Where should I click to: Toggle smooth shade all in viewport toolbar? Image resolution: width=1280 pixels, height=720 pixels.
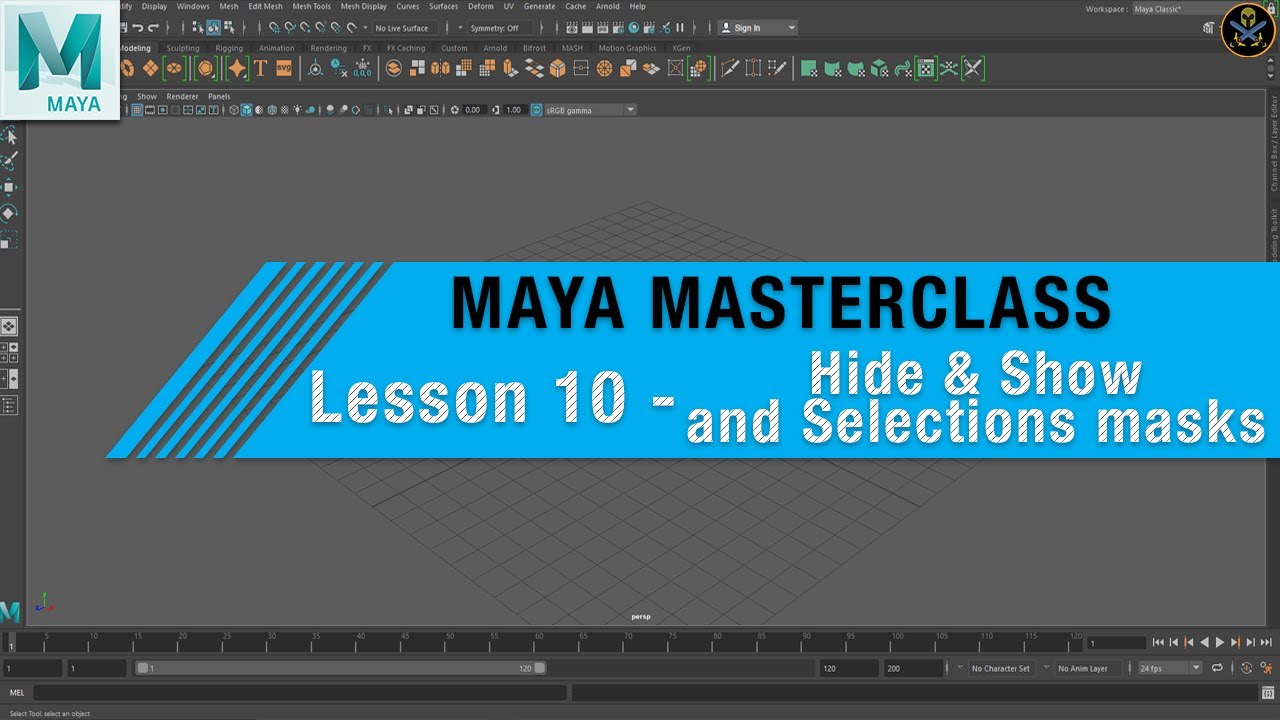tap(246, 110)
